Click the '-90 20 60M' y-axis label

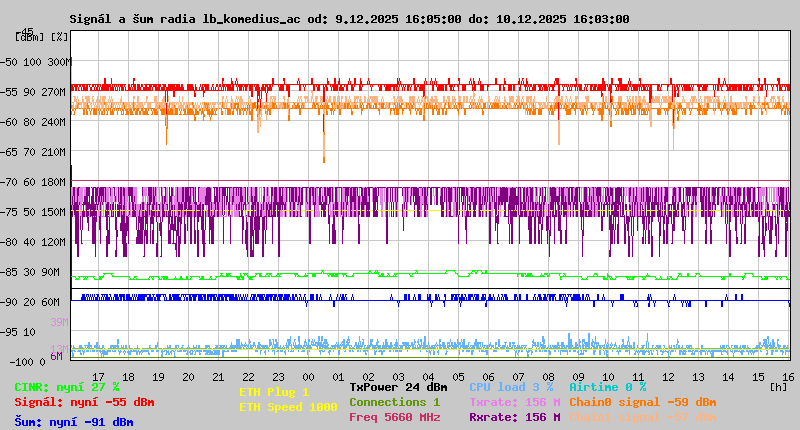click(x=30, y=302)
